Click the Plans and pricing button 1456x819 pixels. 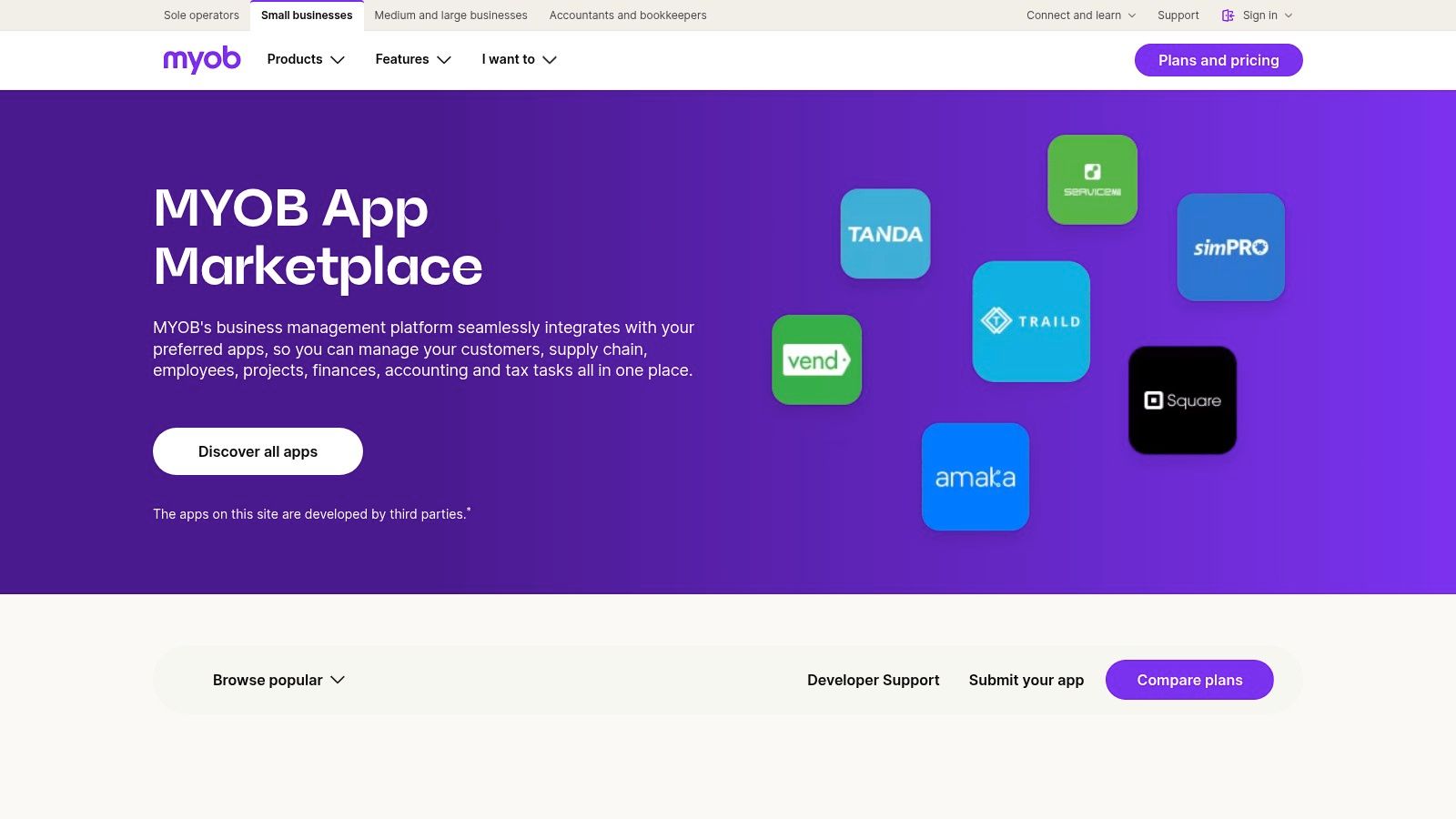[1218, 60]
